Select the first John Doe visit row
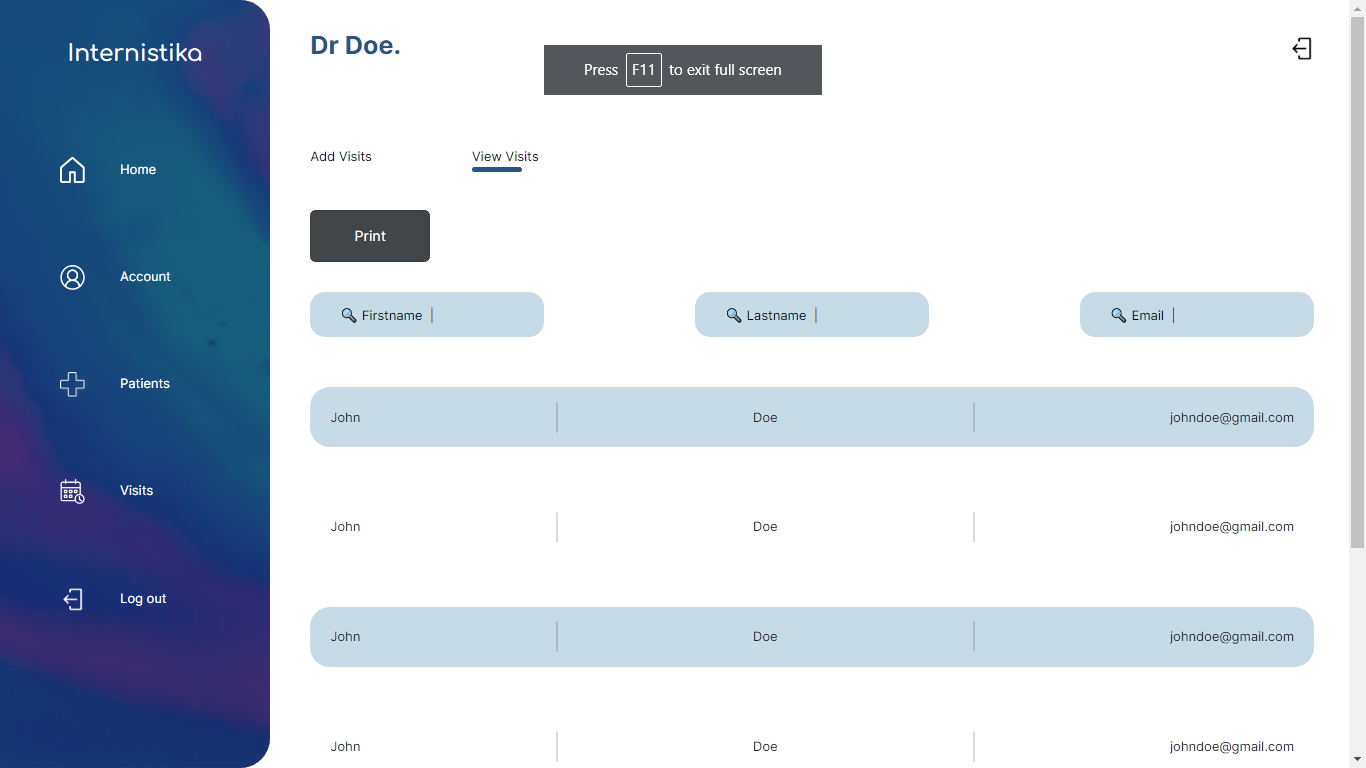 point(811,417)
